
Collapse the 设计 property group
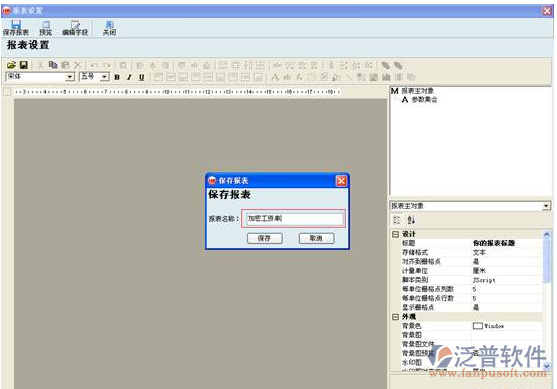[x=395, y=234]
